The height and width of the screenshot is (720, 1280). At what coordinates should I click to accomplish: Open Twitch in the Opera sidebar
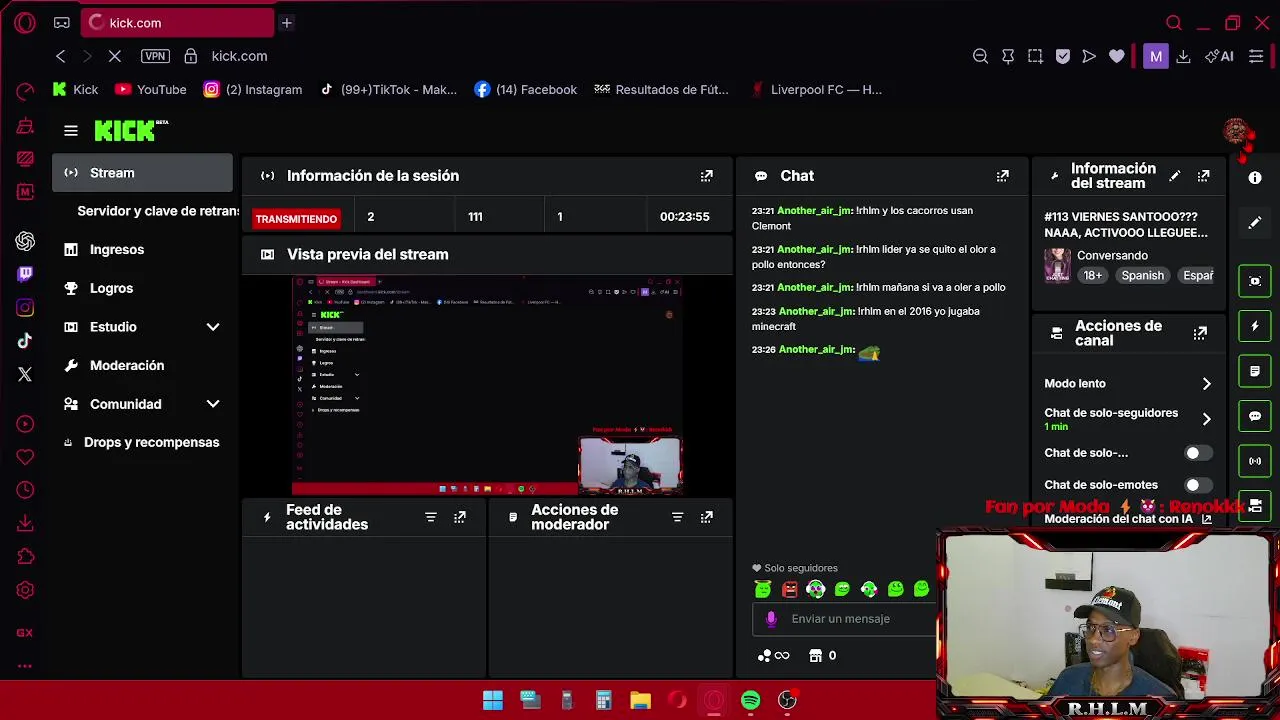tap(25, 274)
